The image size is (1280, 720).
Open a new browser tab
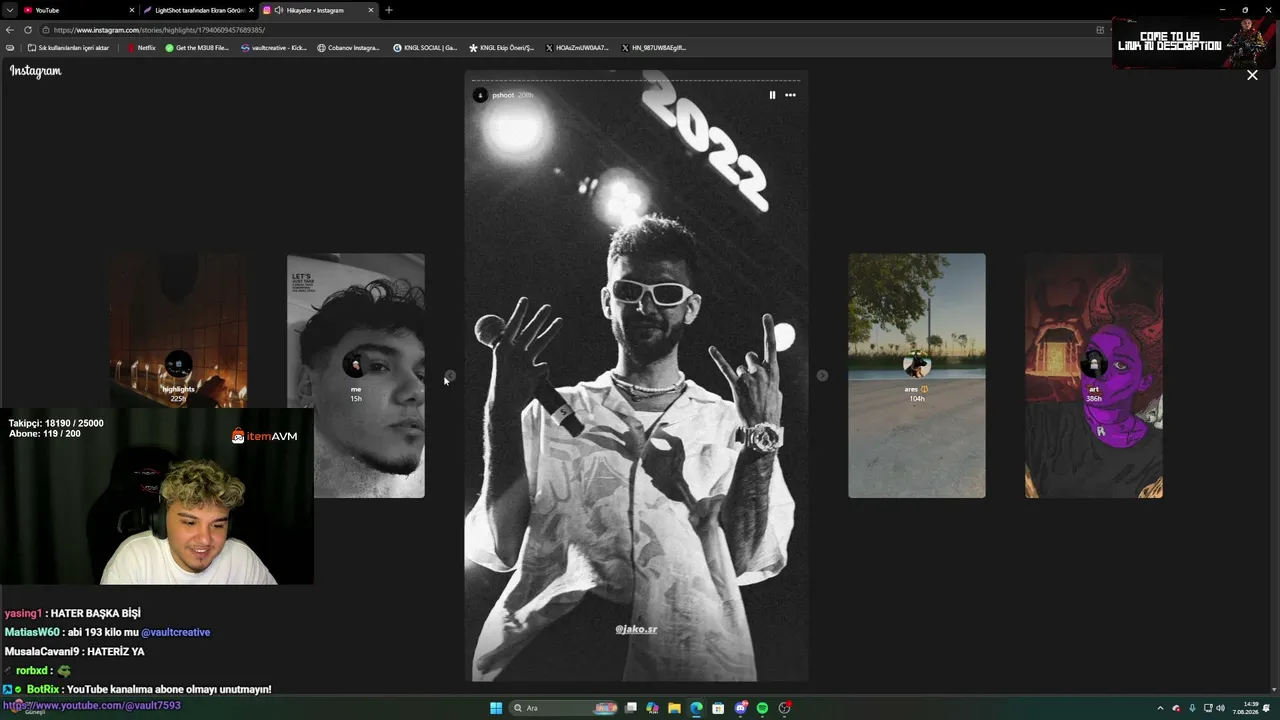[389, 10]
